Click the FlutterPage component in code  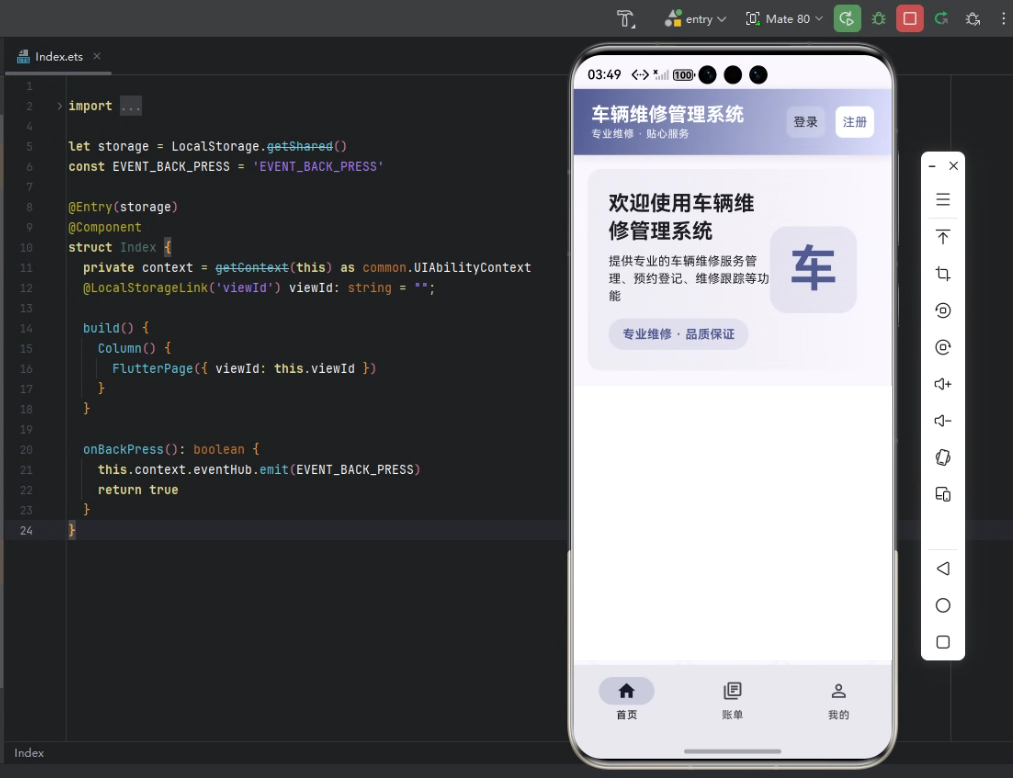pos(152,369)
